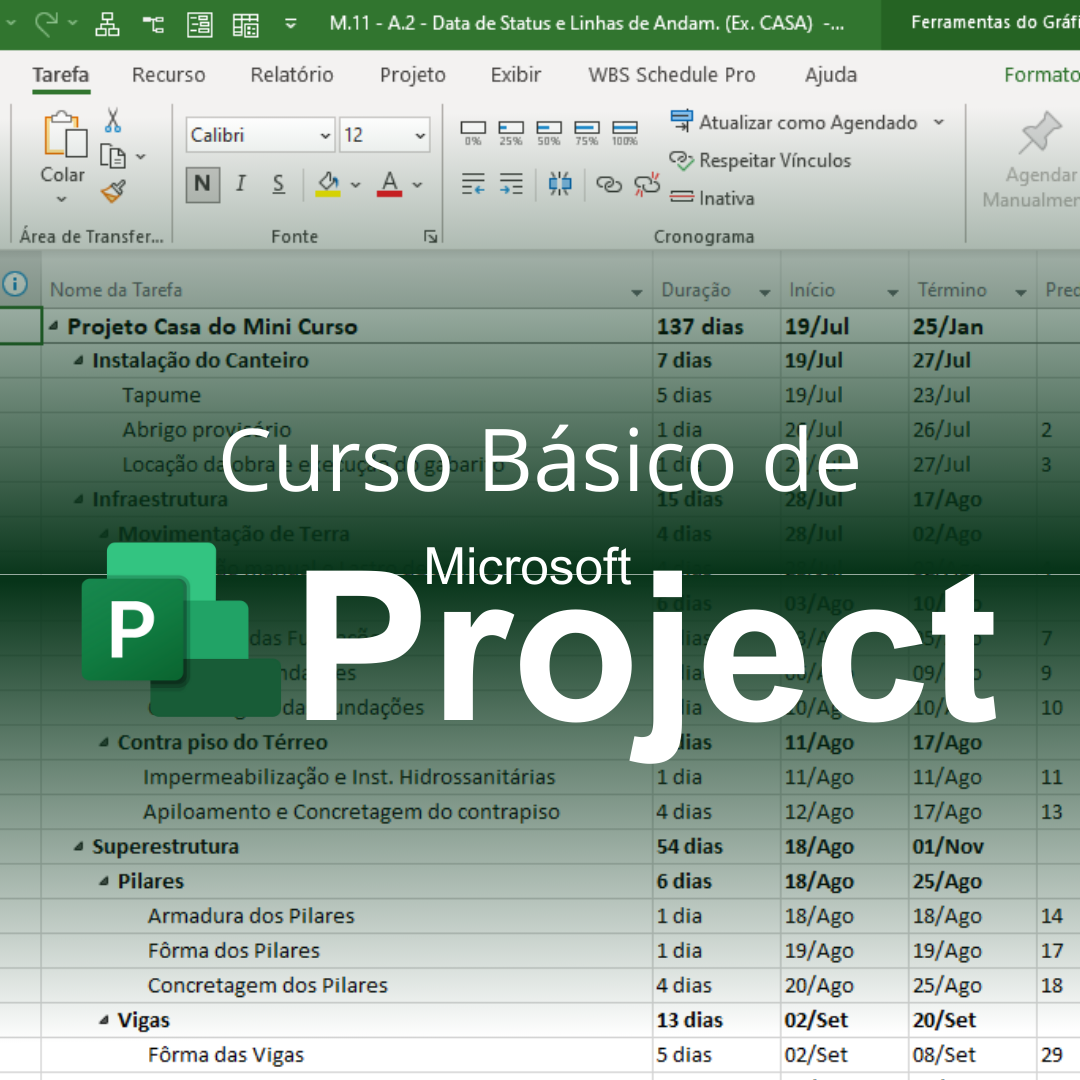The image size is (1080, 1080).
Task: Click the Split Task icon
Action: [x=560, y=184]
